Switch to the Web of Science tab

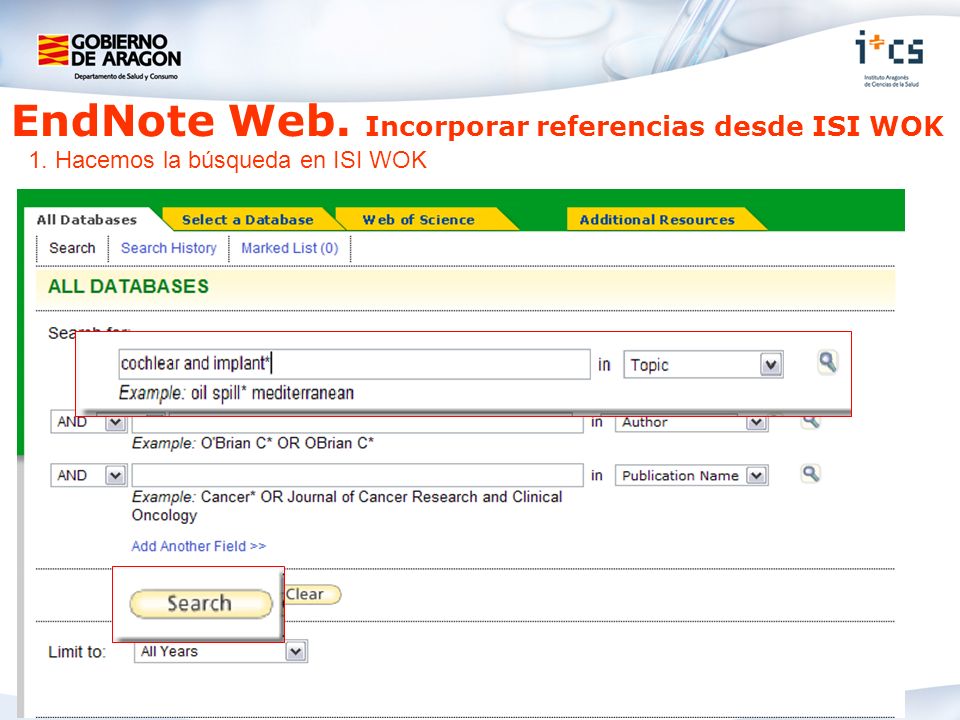point(419,220)
